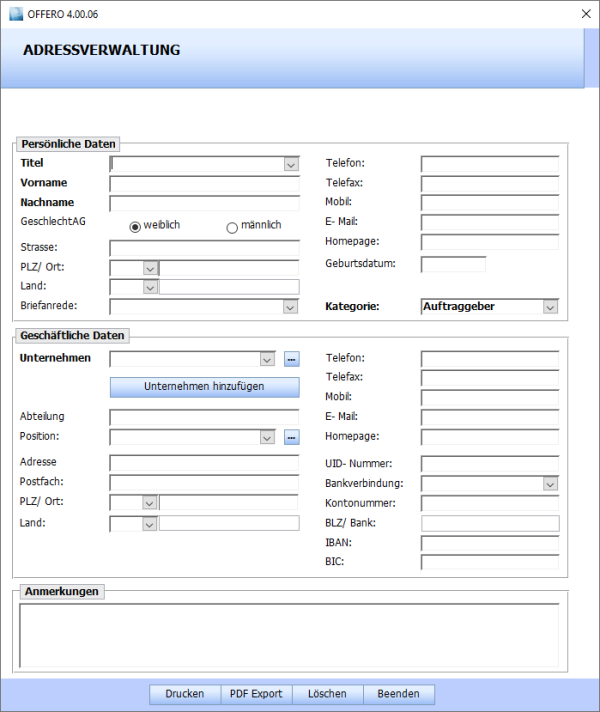Click the Kontonummer field

click(490, 504)
